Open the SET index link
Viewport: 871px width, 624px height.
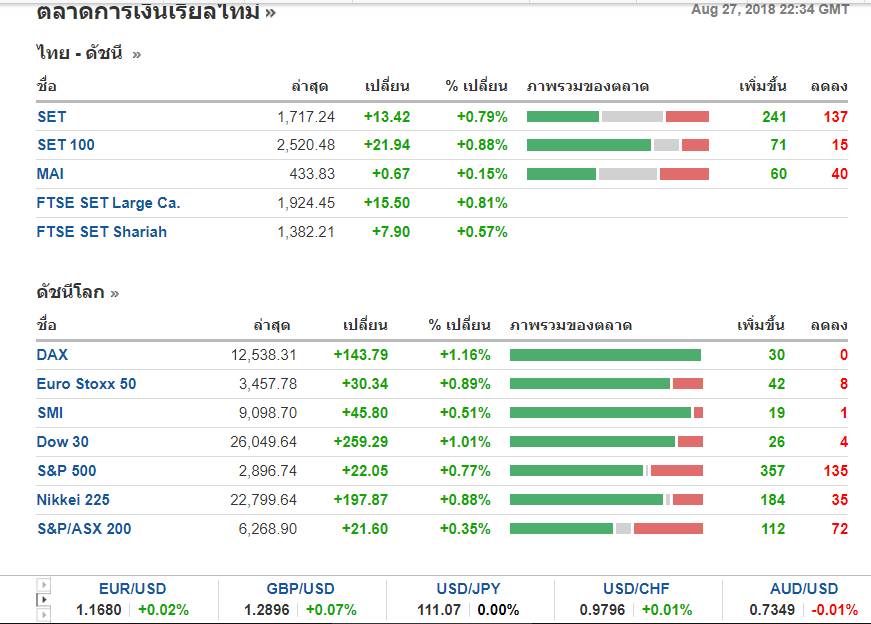point(52,117)
